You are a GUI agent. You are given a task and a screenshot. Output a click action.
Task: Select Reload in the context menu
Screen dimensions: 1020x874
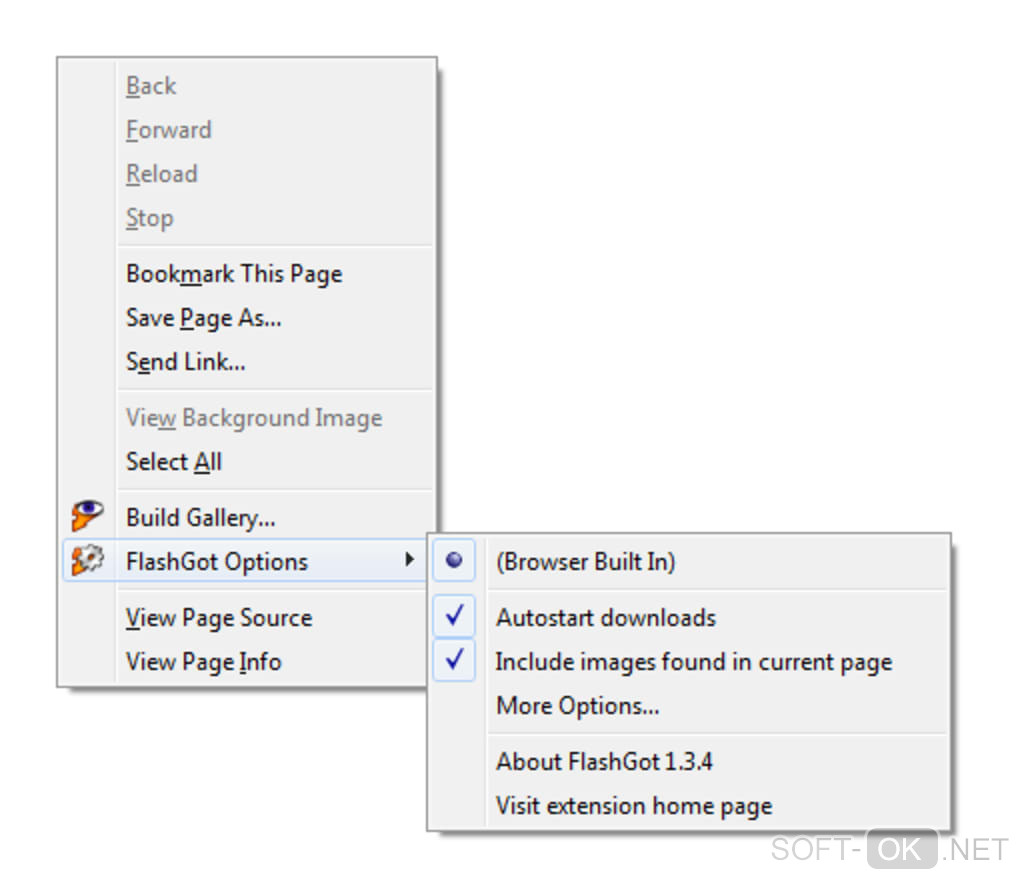(x=162, y=174)
